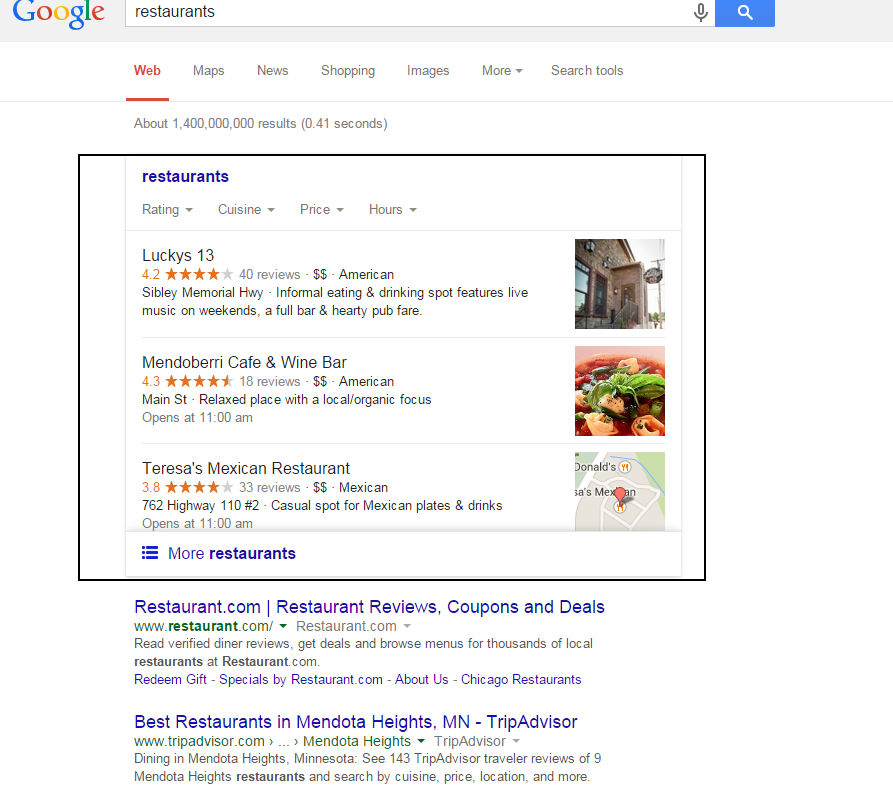893x796 pixels.
Task: Click the Google logo
Action: (x=59, y=14)
